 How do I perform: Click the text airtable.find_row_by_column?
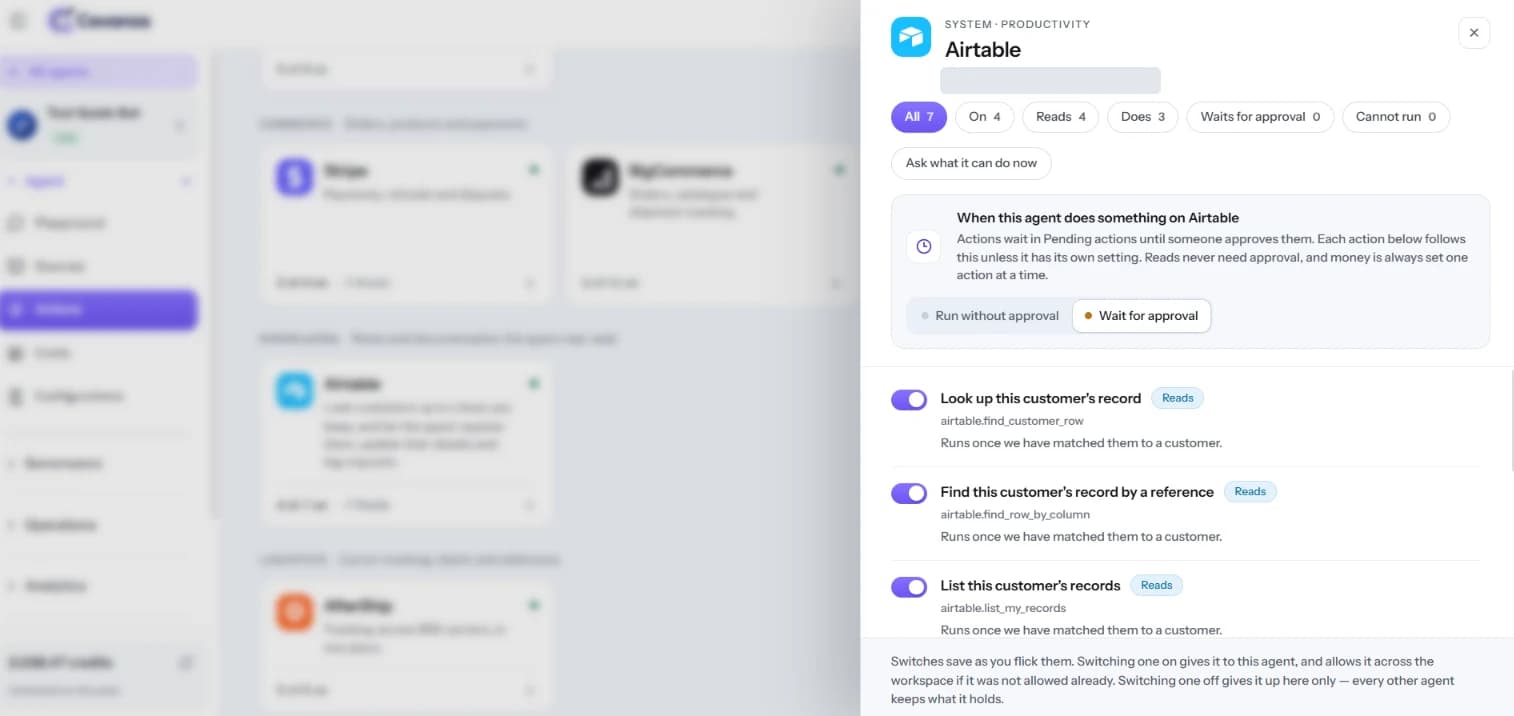(x=1015, y=515)
